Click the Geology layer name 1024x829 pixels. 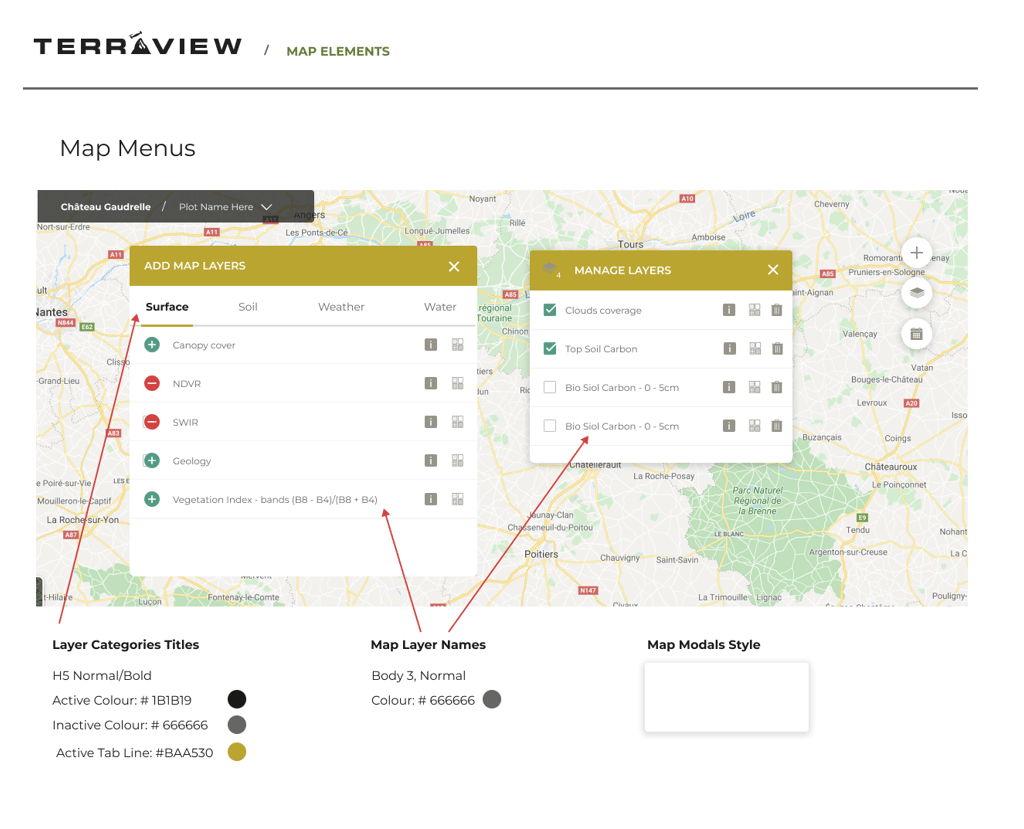(192, 461)
